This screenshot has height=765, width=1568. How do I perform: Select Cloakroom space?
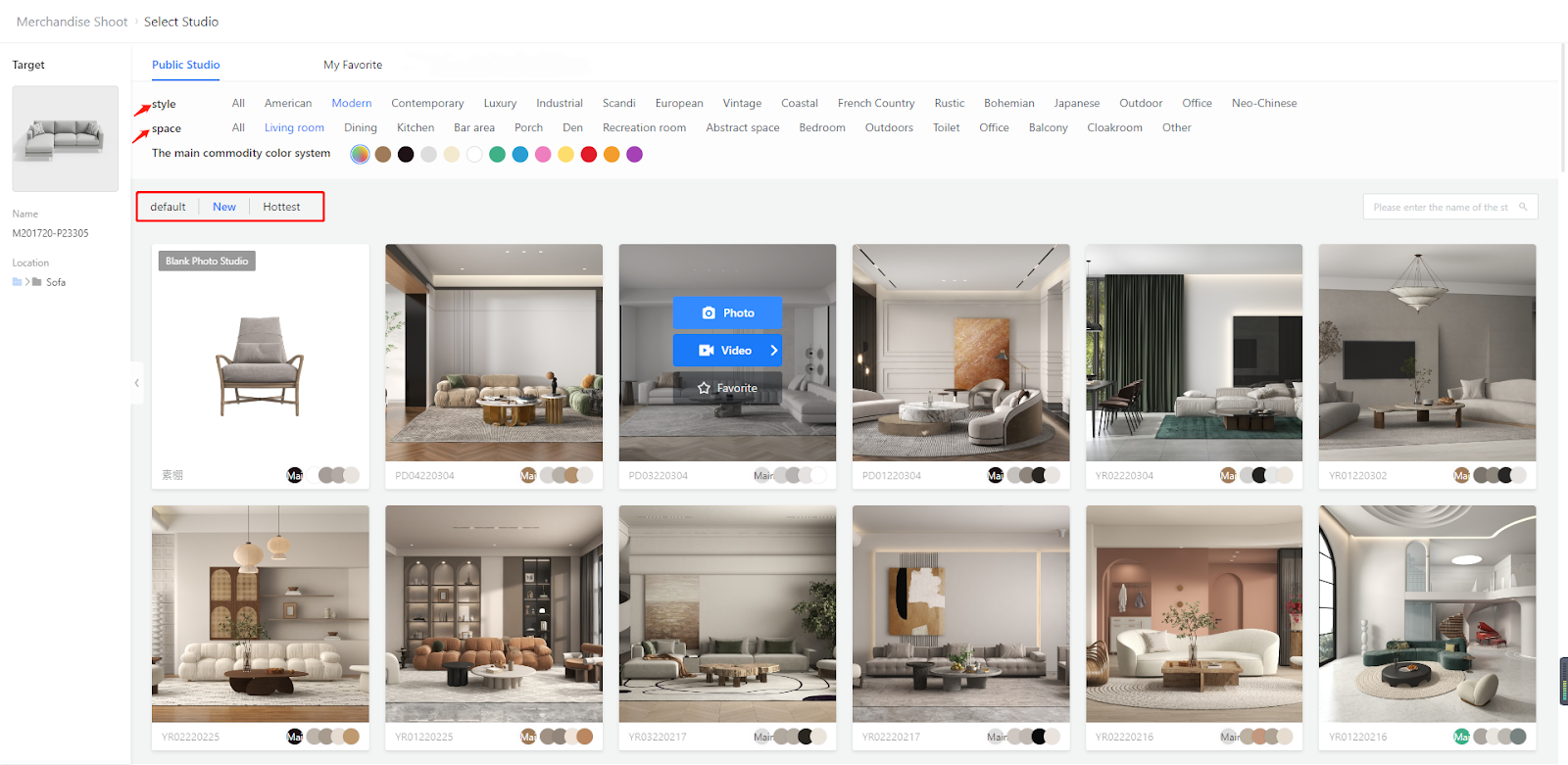pyautogui.click(x=1114, y=127)
